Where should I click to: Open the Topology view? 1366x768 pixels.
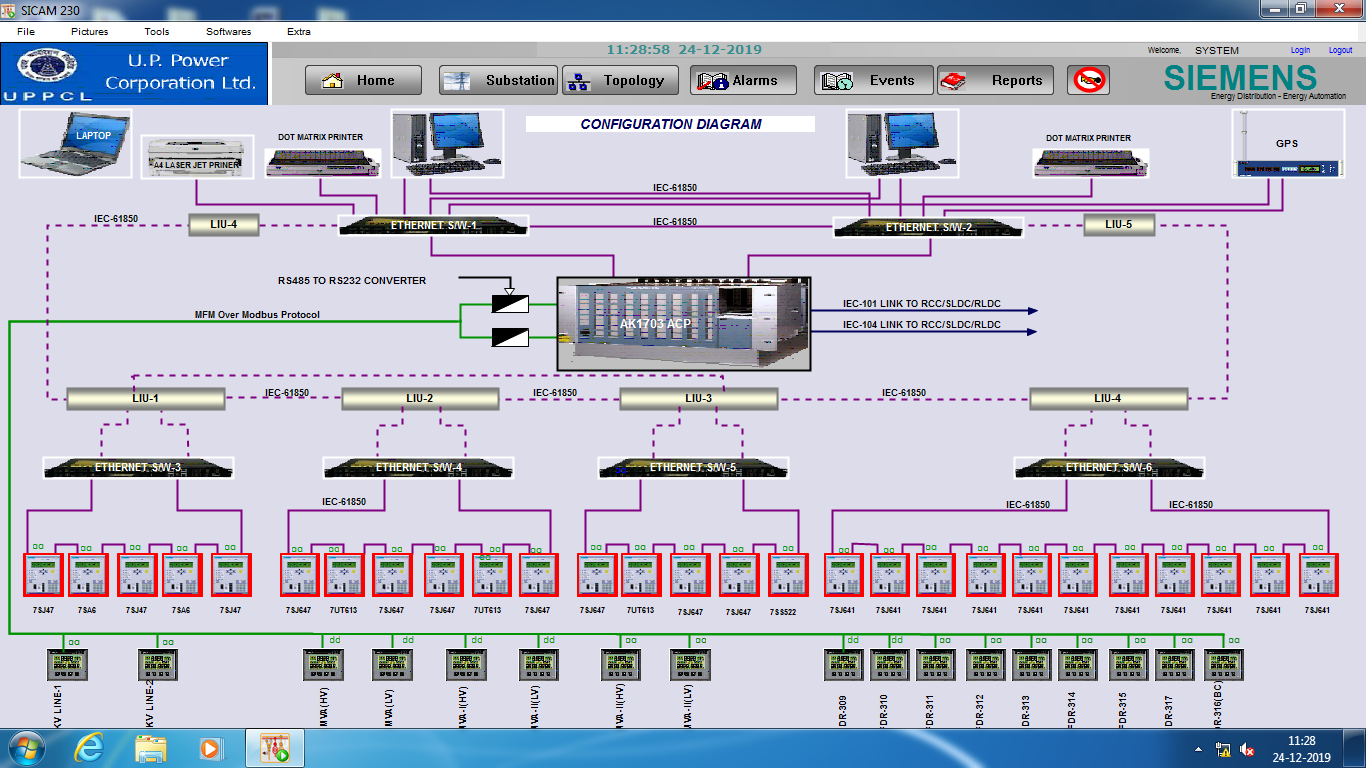click(x=620, y=81)
